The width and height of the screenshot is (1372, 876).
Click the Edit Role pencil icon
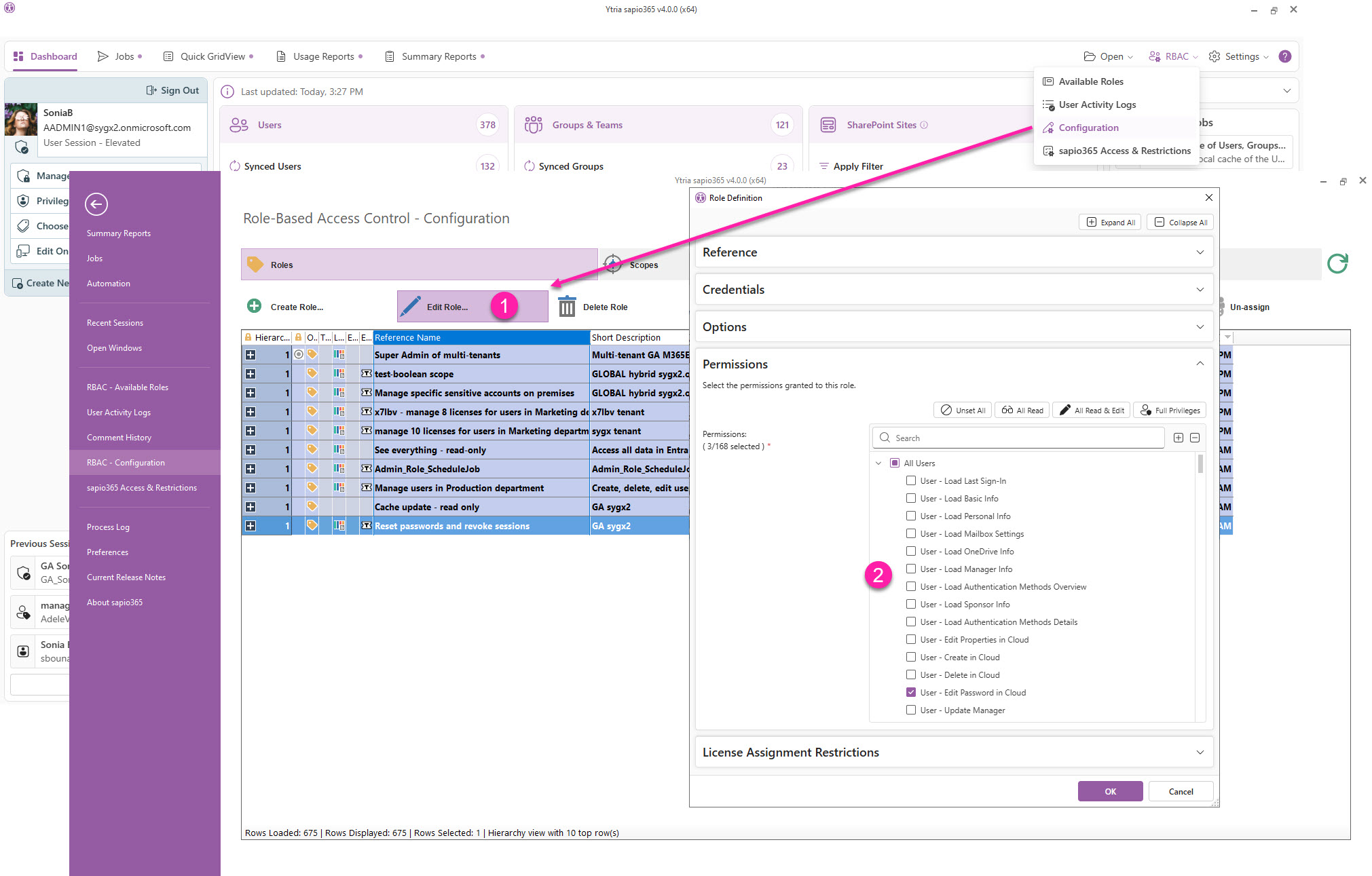(411, 307)
